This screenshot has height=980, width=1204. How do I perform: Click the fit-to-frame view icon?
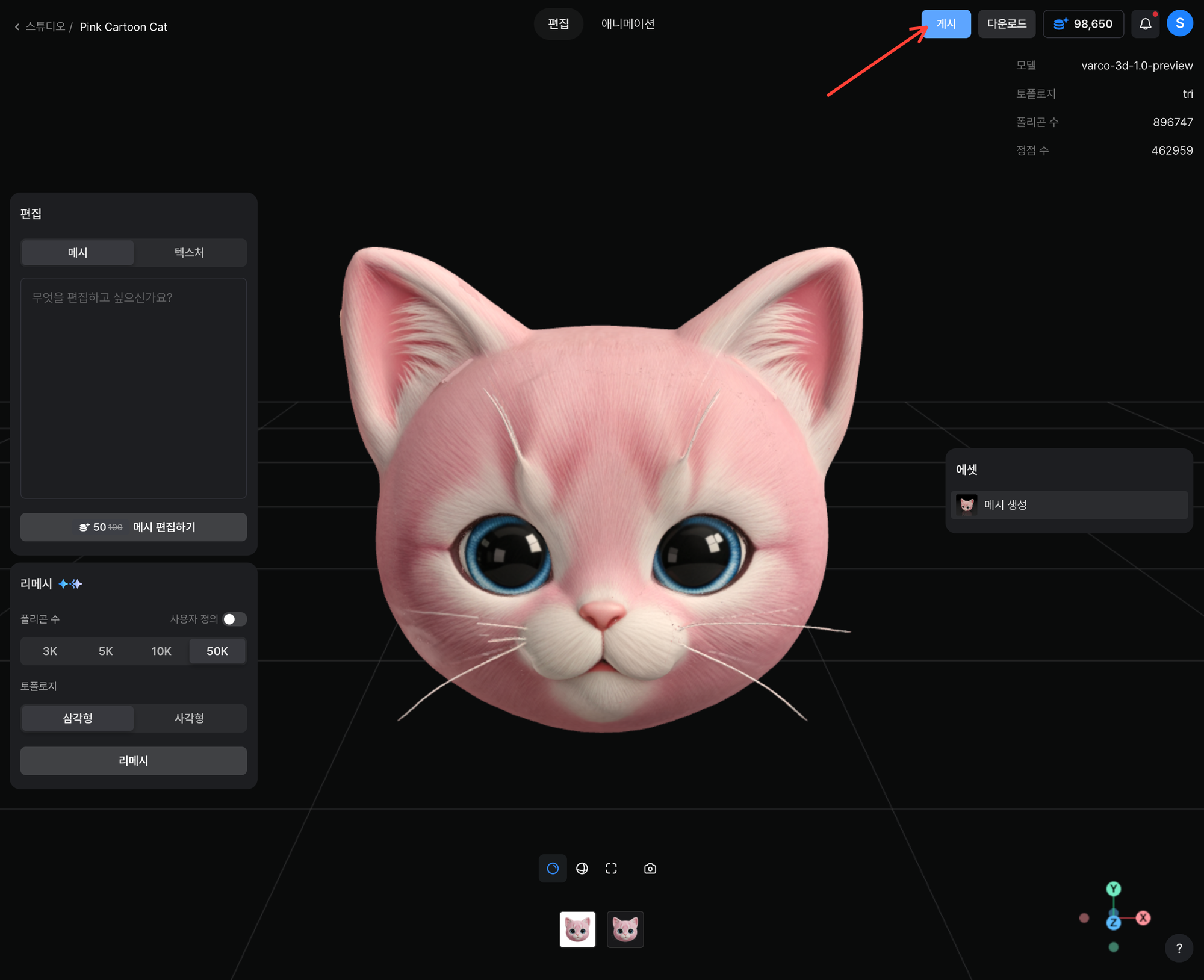[611, 869]
